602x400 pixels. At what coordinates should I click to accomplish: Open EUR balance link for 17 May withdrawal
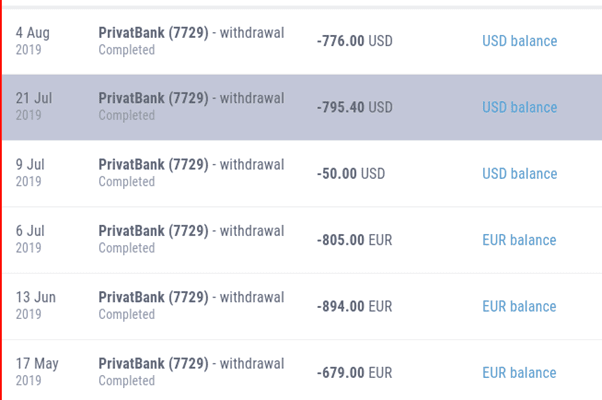pos(519,373)
